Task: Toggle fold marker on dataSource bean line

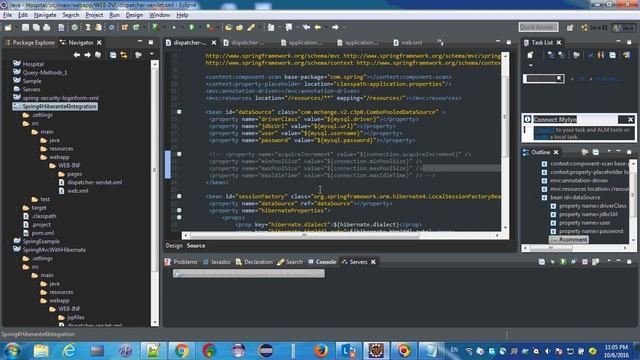Action: click(179, 112)
